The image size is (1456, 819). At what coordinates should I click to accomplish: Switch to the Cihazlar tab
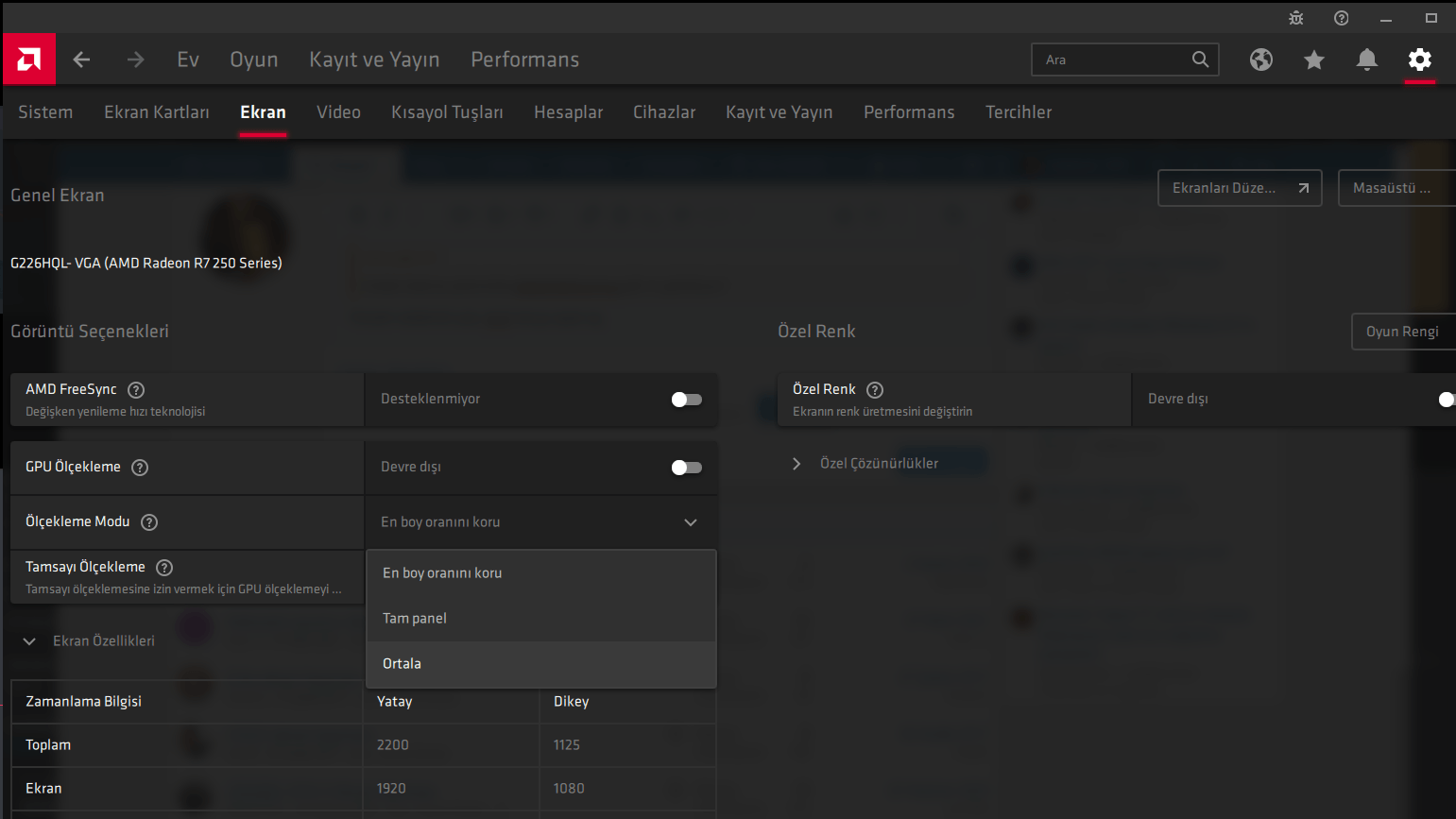tap(664, 112)
